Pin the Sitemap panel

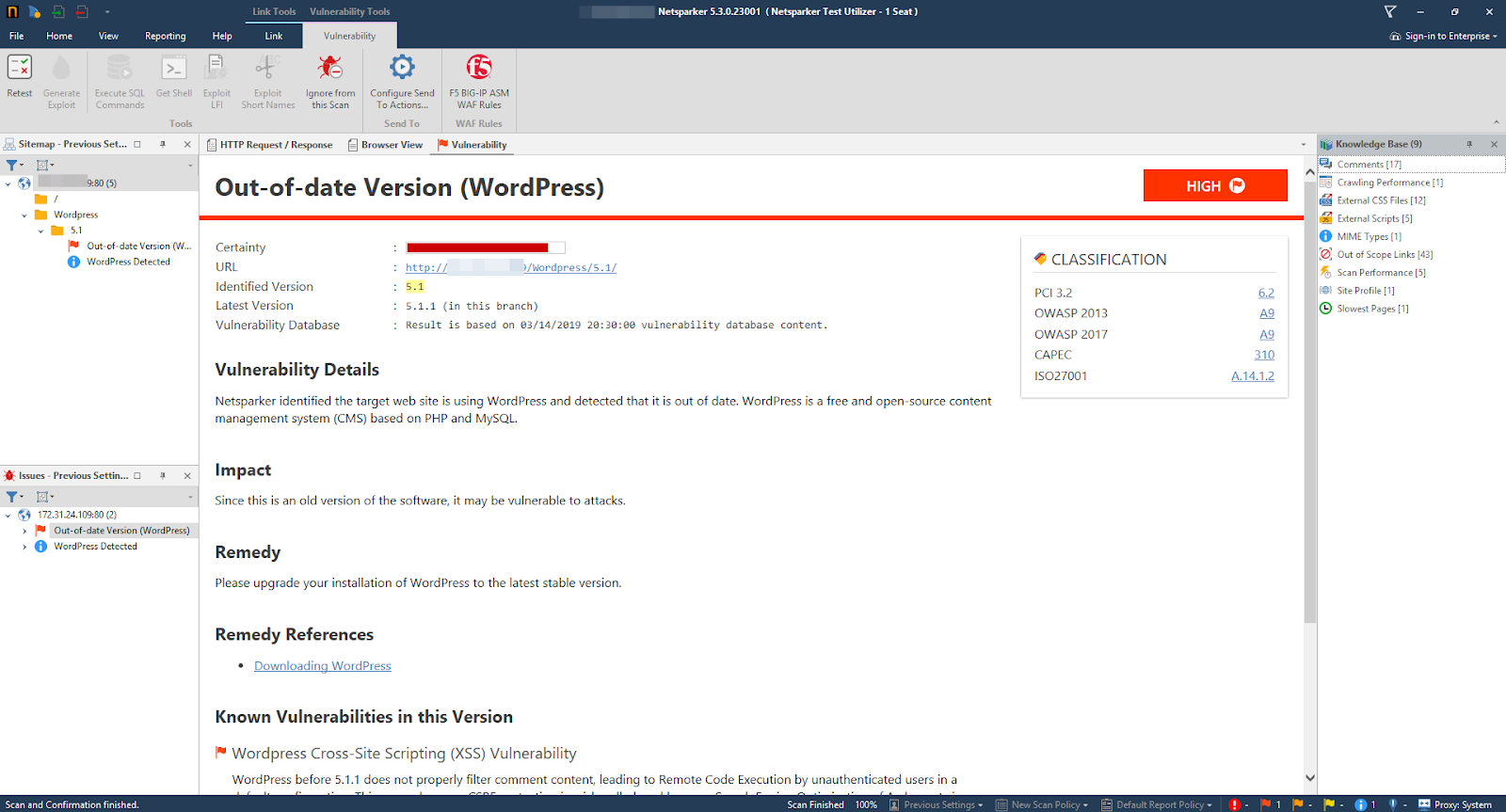pyautogui.click(x=163, y=144)
